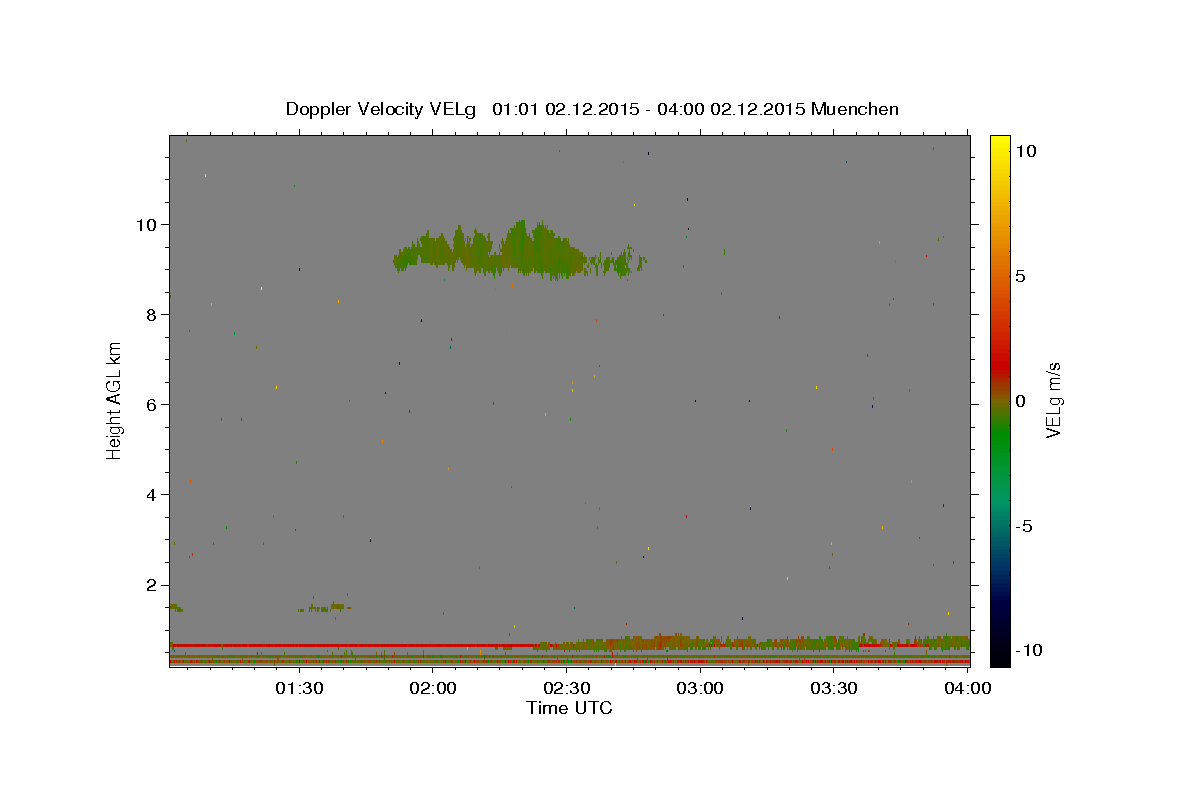This screenshot has width=1200, height=800.
Task: Click the 02:30 time tick label
Action: click(566, 688)
